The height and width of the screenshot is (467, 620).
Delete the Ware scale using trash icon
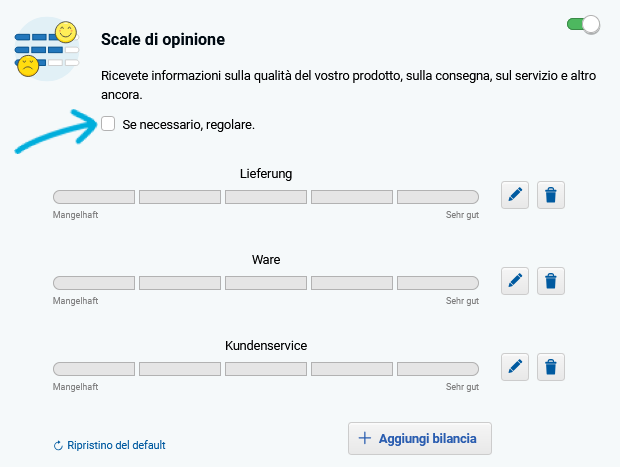point(551,281)
